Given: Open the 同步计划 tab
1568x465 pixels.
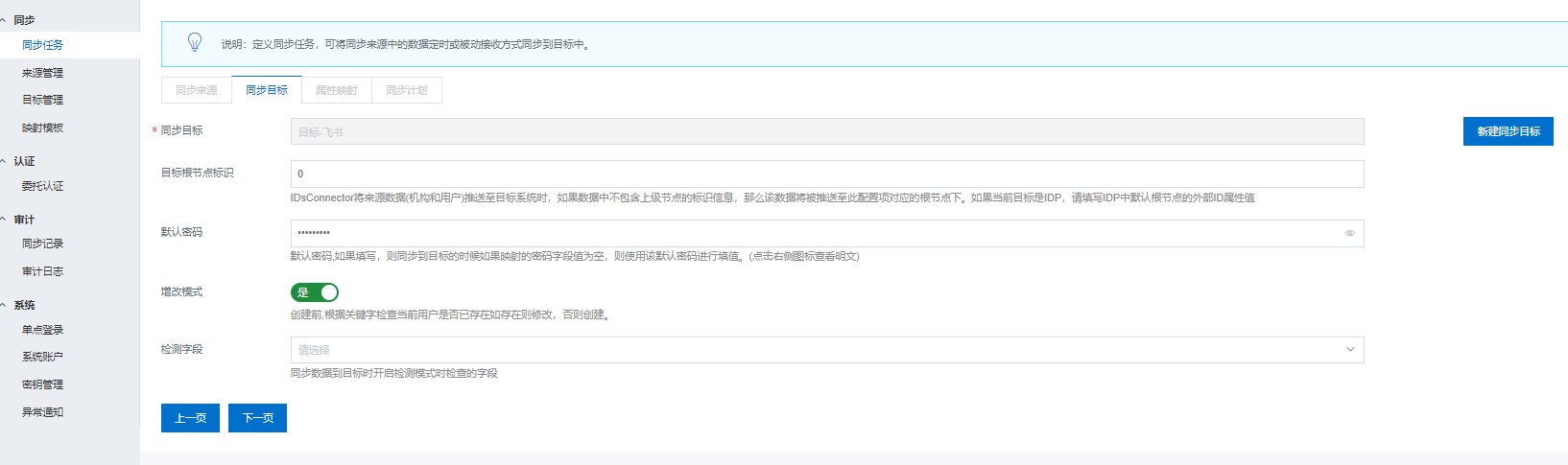Looking at the screenshot, I should pos(407,90).
